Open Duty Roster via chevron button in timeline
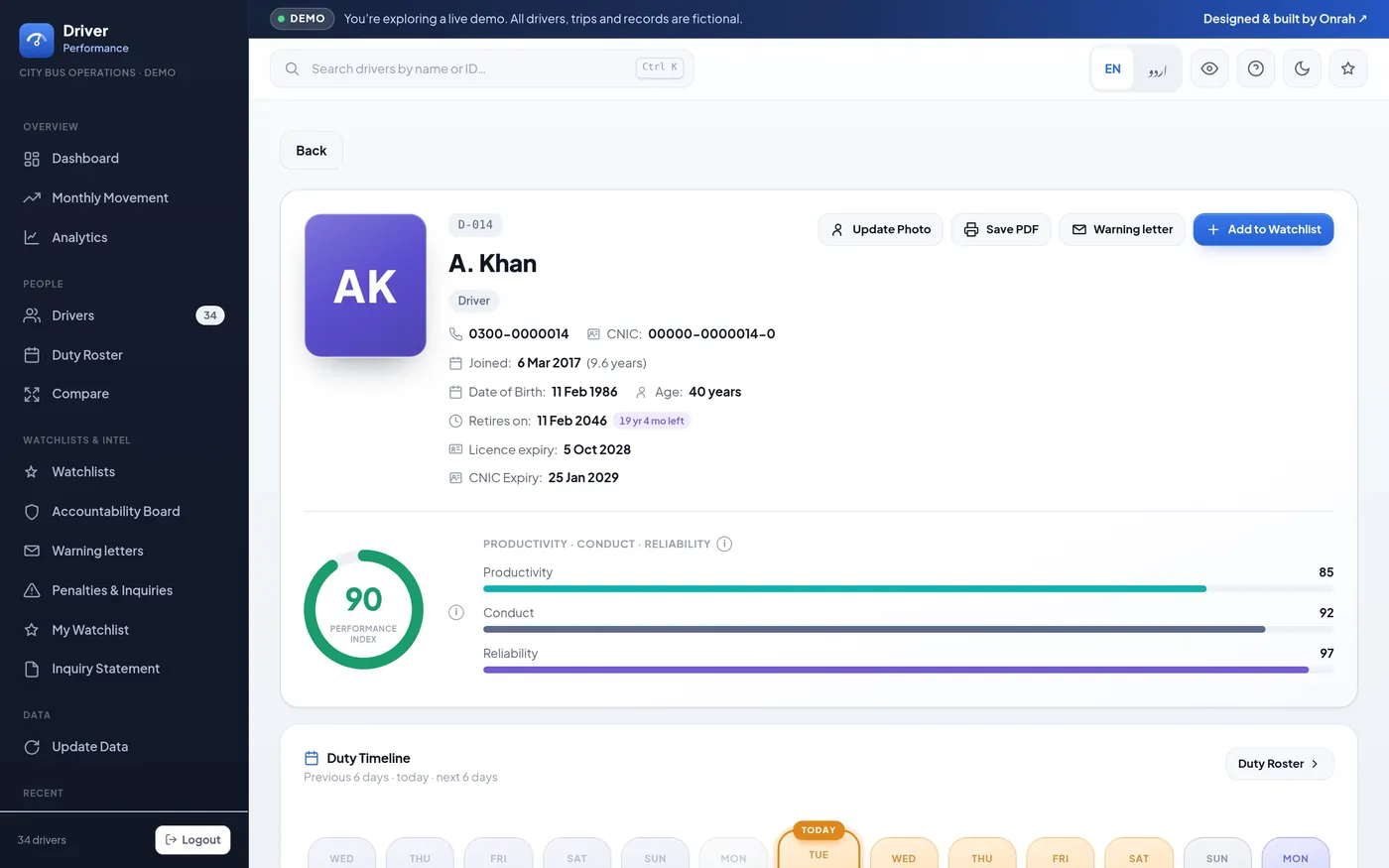The image size is (1389, 868). 1280,764
